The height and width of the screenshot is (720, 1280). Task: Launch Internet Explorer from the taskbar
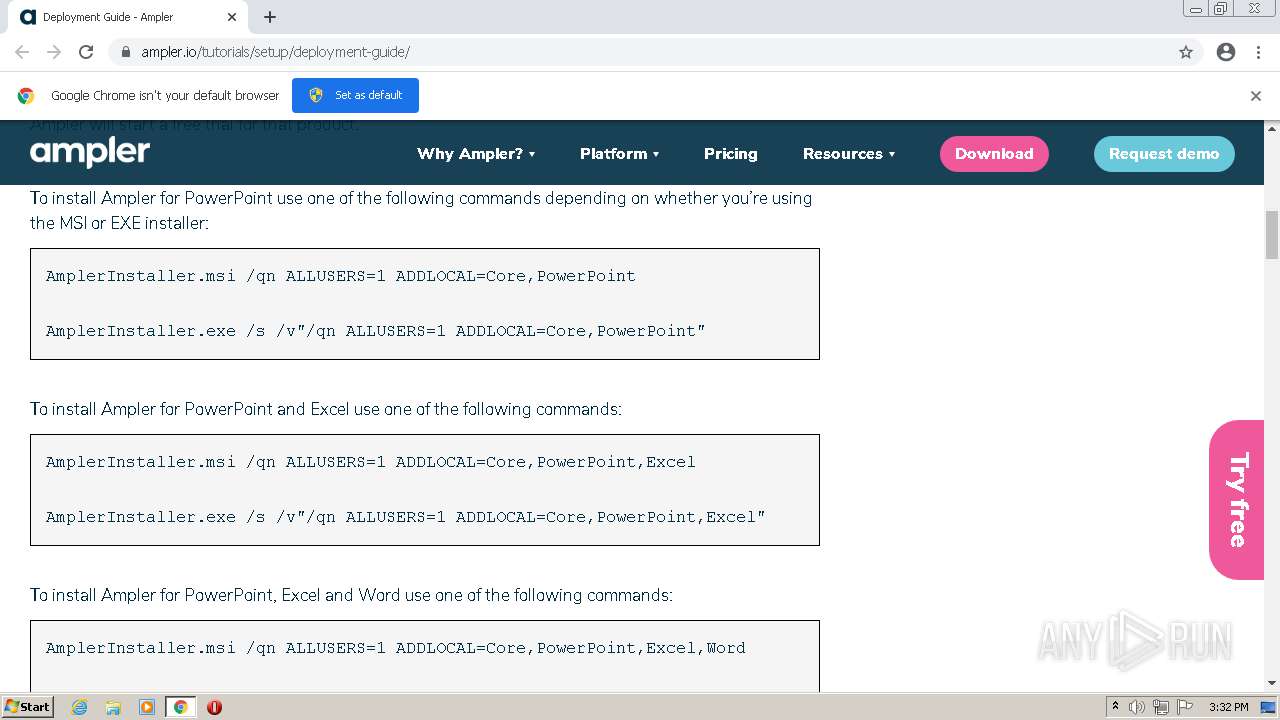tap(79, 707)
